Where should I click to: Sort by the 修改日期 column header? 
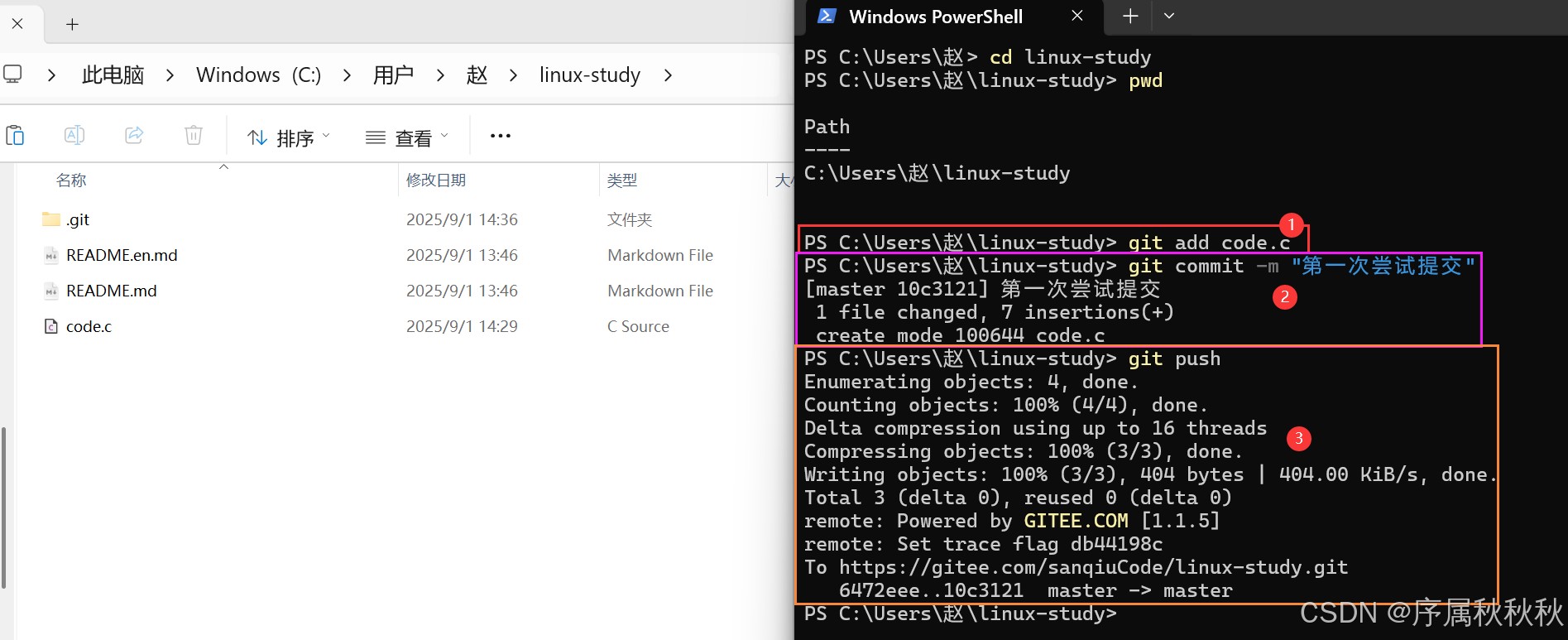[x=436, y=180]
